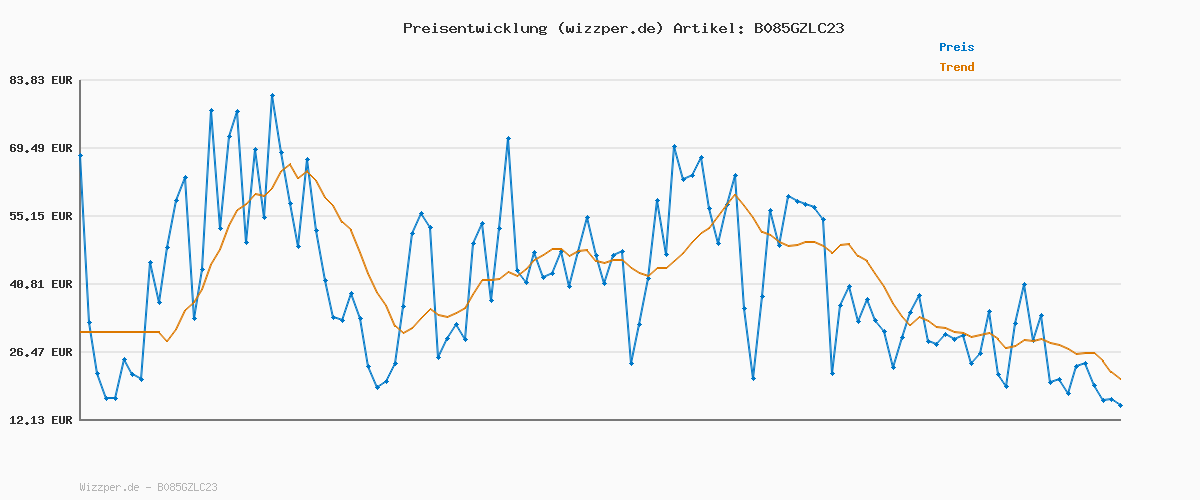Screen dimensions: 1200x500
Task: Click the highest peak of the blue price line
Action: coord(272,95)
